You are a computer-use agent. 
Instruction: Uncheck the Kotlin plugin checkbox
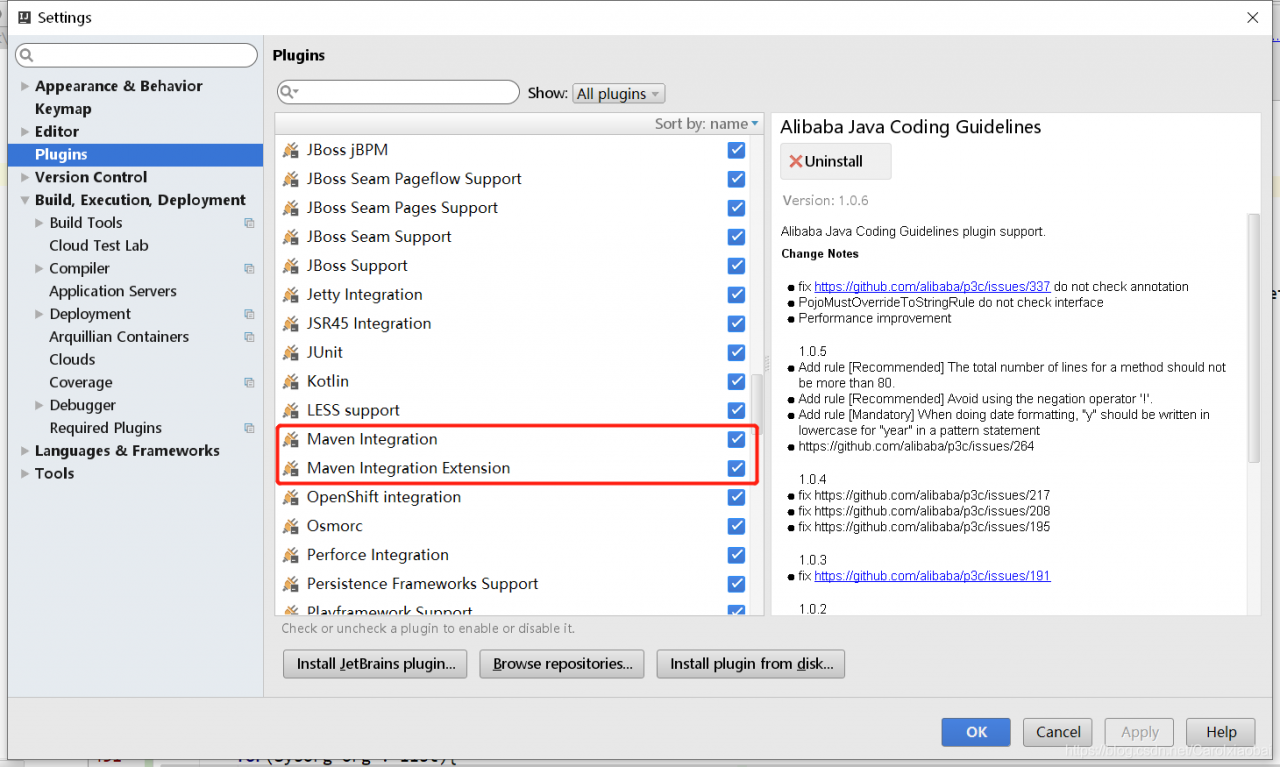click(x=737, y=382)
